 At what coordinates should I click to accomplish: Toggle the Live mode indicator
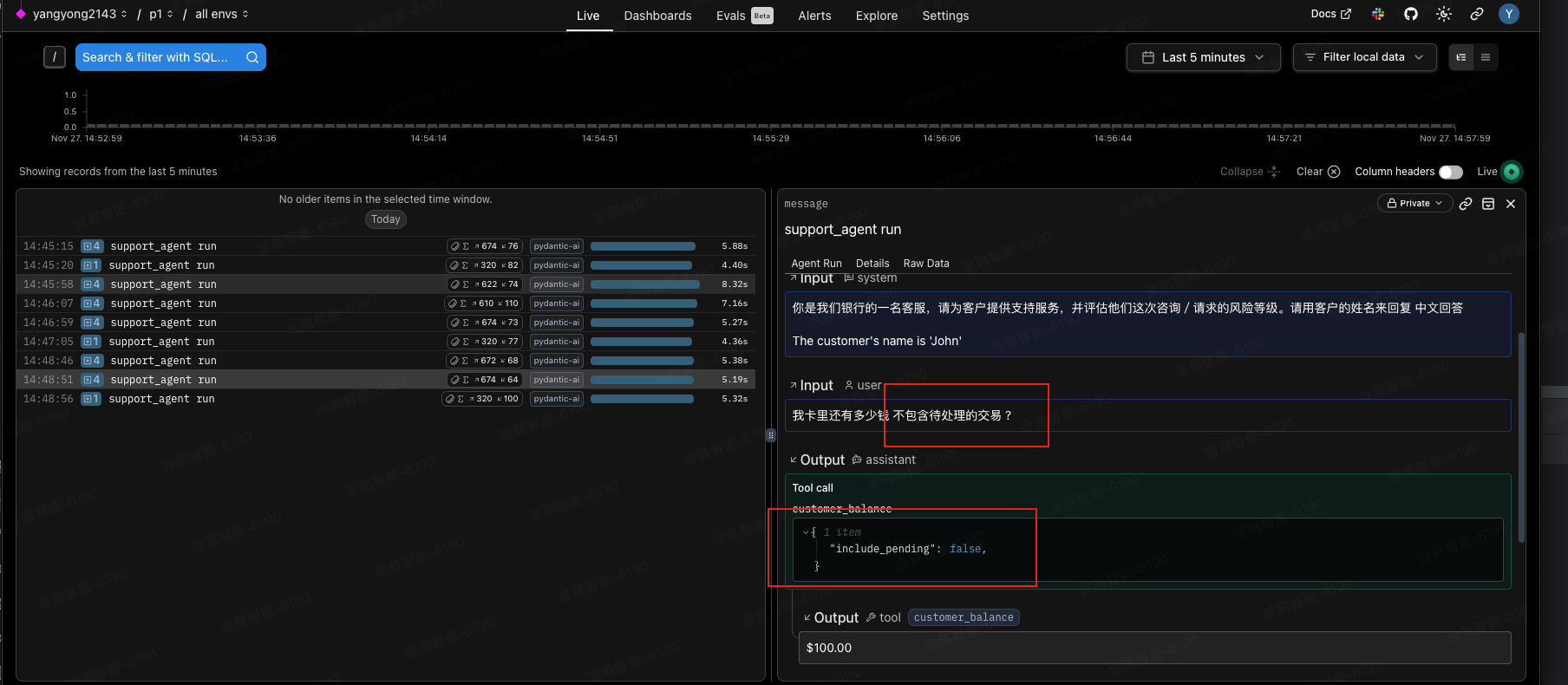(x=1512, y=172)
